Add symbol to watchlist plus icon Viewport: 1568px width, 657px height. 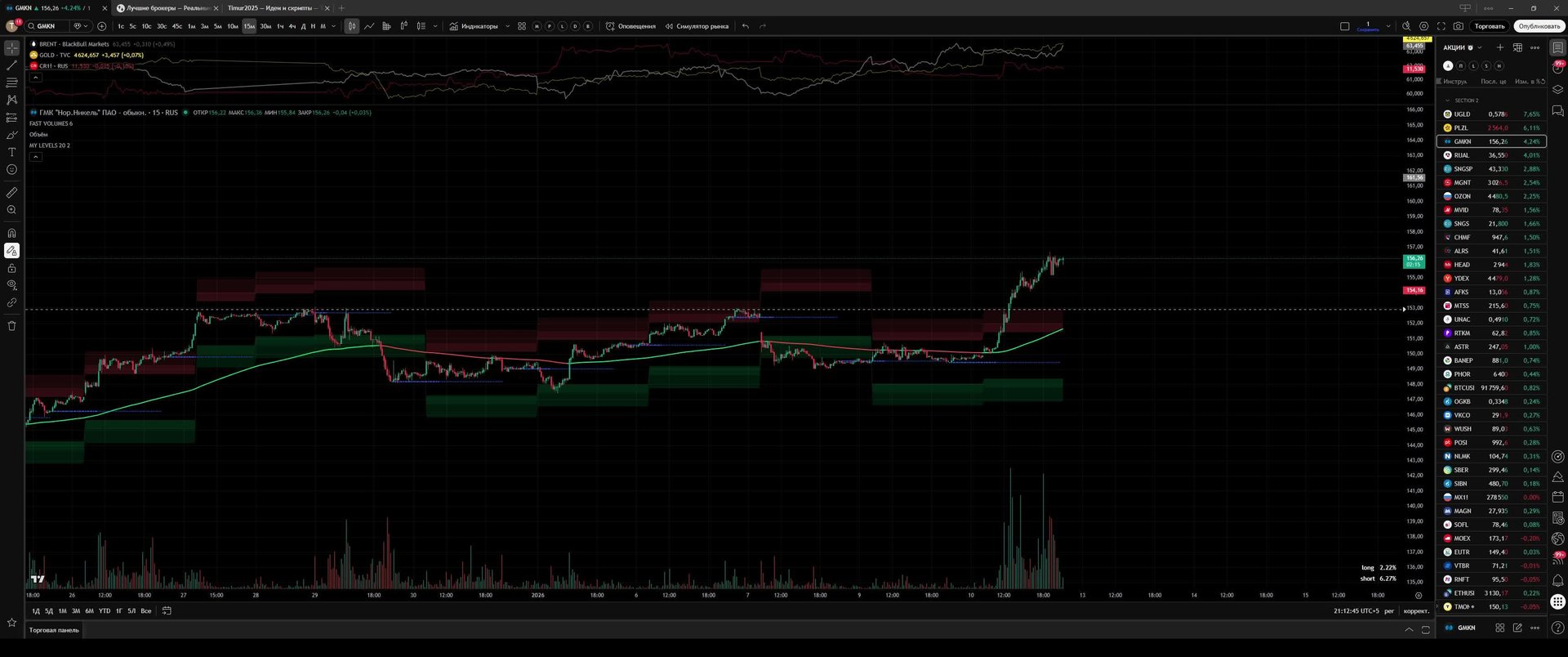click(x=1499, y=47)
